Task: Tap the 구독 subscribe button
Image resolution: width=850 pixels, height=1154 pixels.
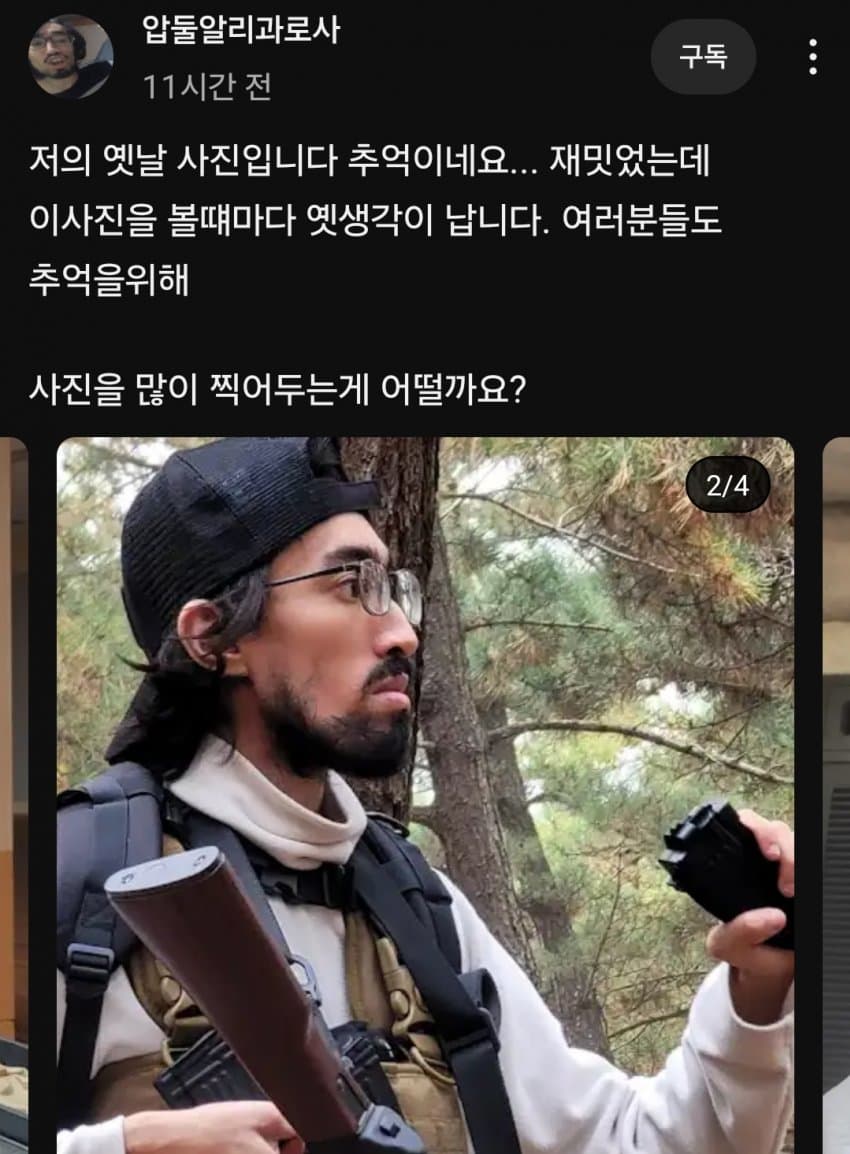Action: (703, 57)
